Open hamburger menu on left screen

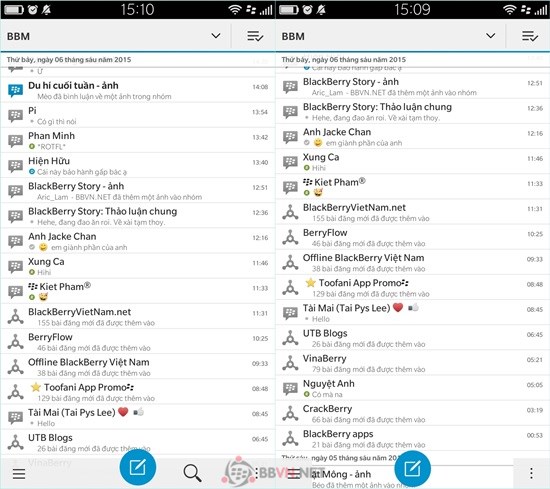pos(19,474)
